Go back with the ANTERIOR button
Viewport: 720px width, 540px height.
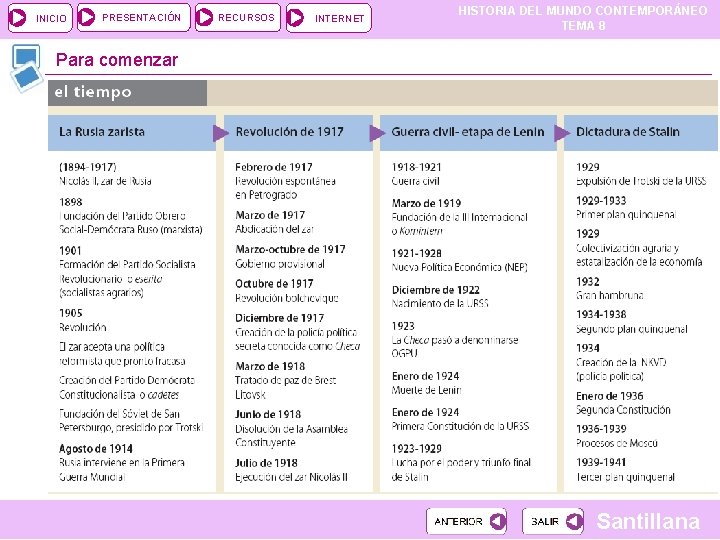[x=466, y=521]
